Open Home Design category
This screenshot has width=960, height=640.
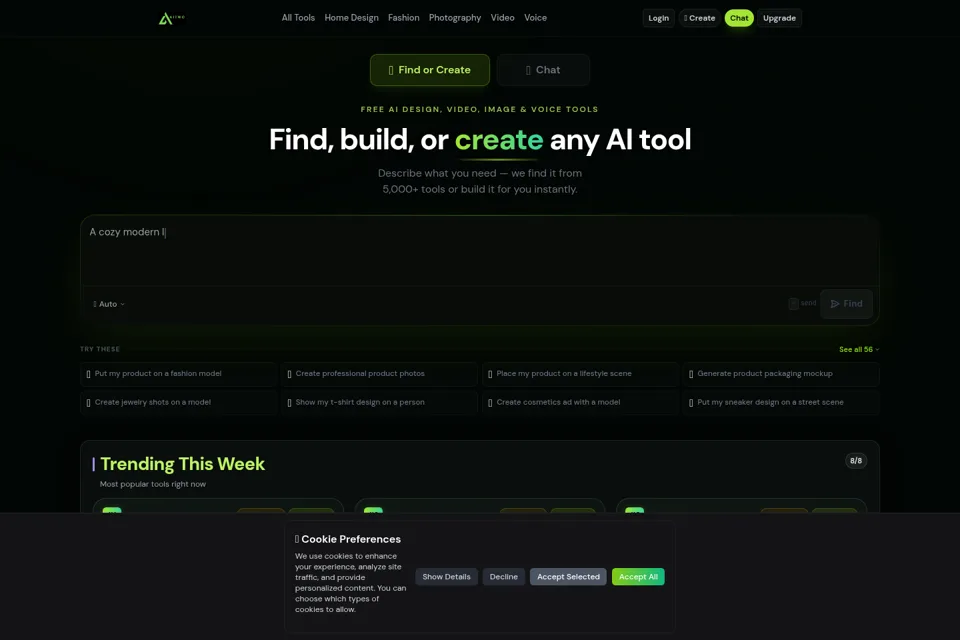(x=351, y=18)
